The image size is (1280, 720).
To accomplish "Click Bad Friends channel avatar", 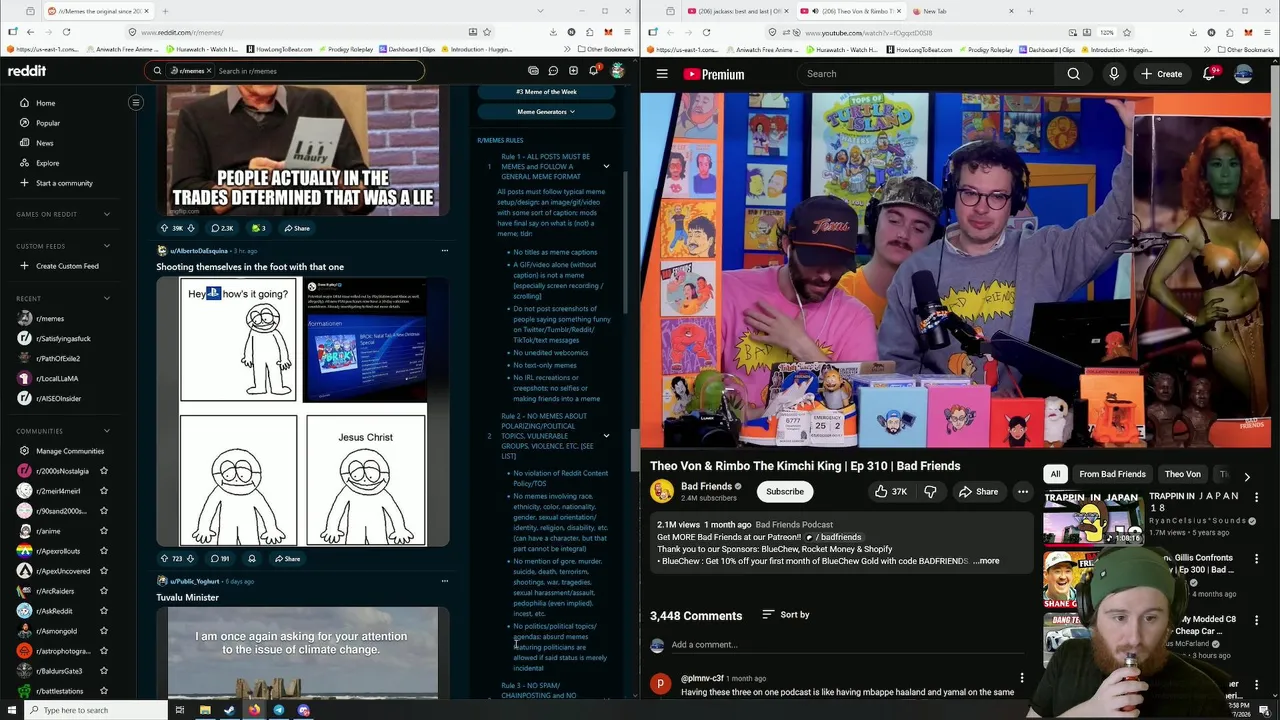I will [x=662, y=491].
